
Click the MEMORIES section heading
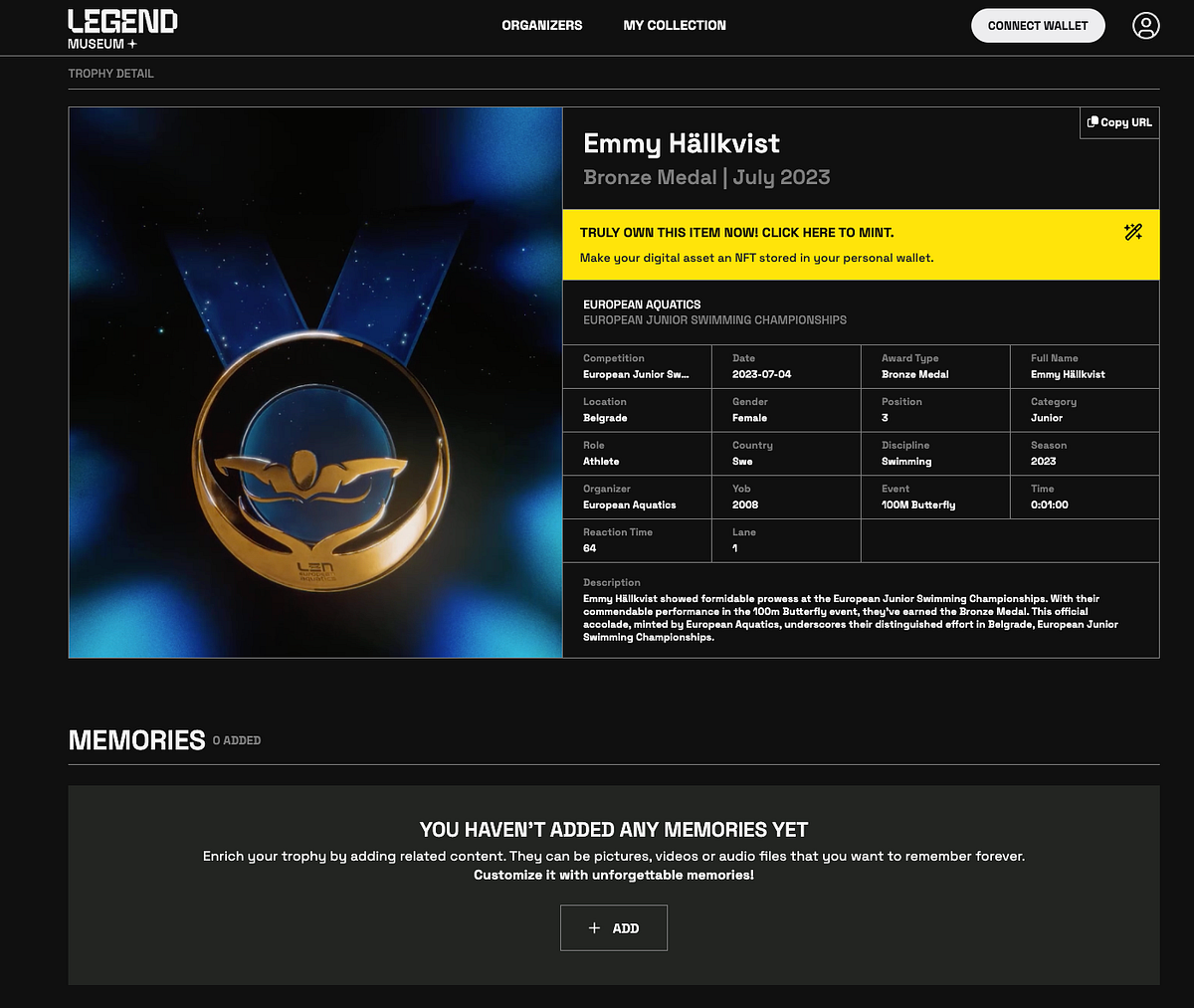click(x=136, y=739)
